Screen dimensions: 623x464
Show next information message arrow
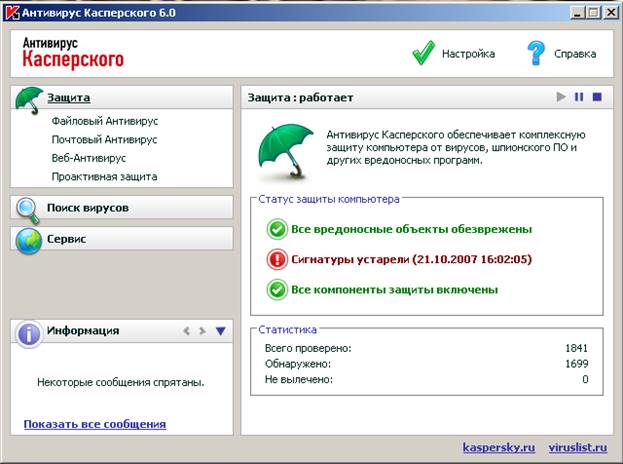coord(203,331)
